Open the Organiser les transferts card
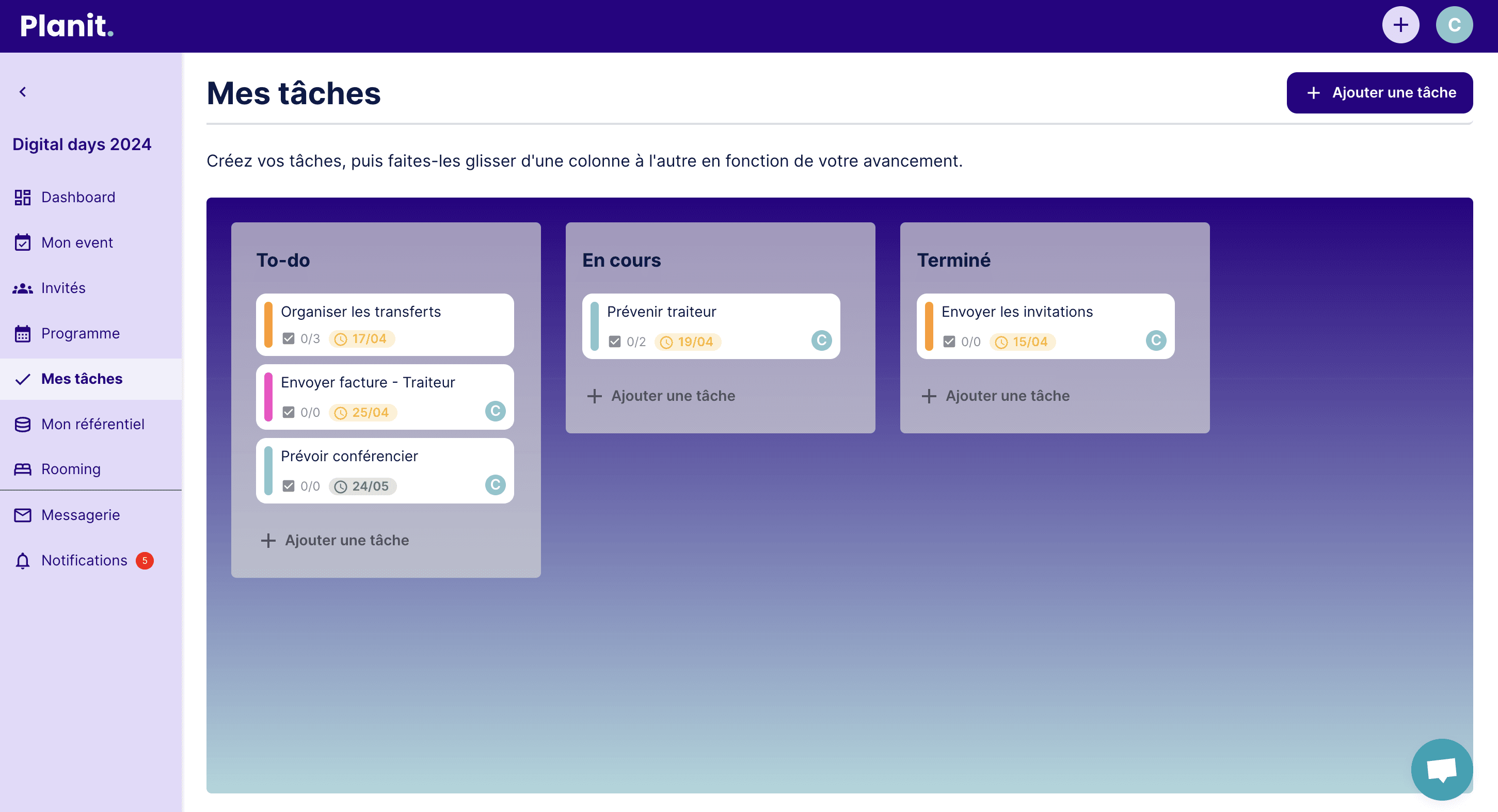 tap(385, 324)
